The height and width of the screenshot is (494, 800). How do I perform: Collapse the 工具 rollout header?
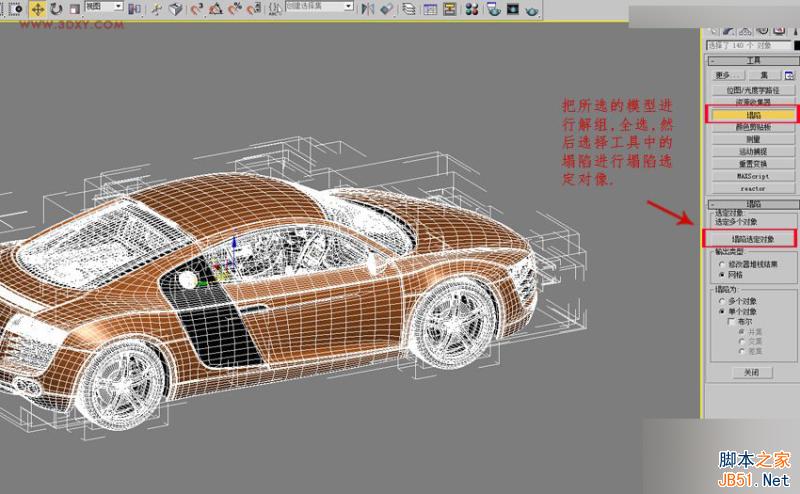coord(753,60)
